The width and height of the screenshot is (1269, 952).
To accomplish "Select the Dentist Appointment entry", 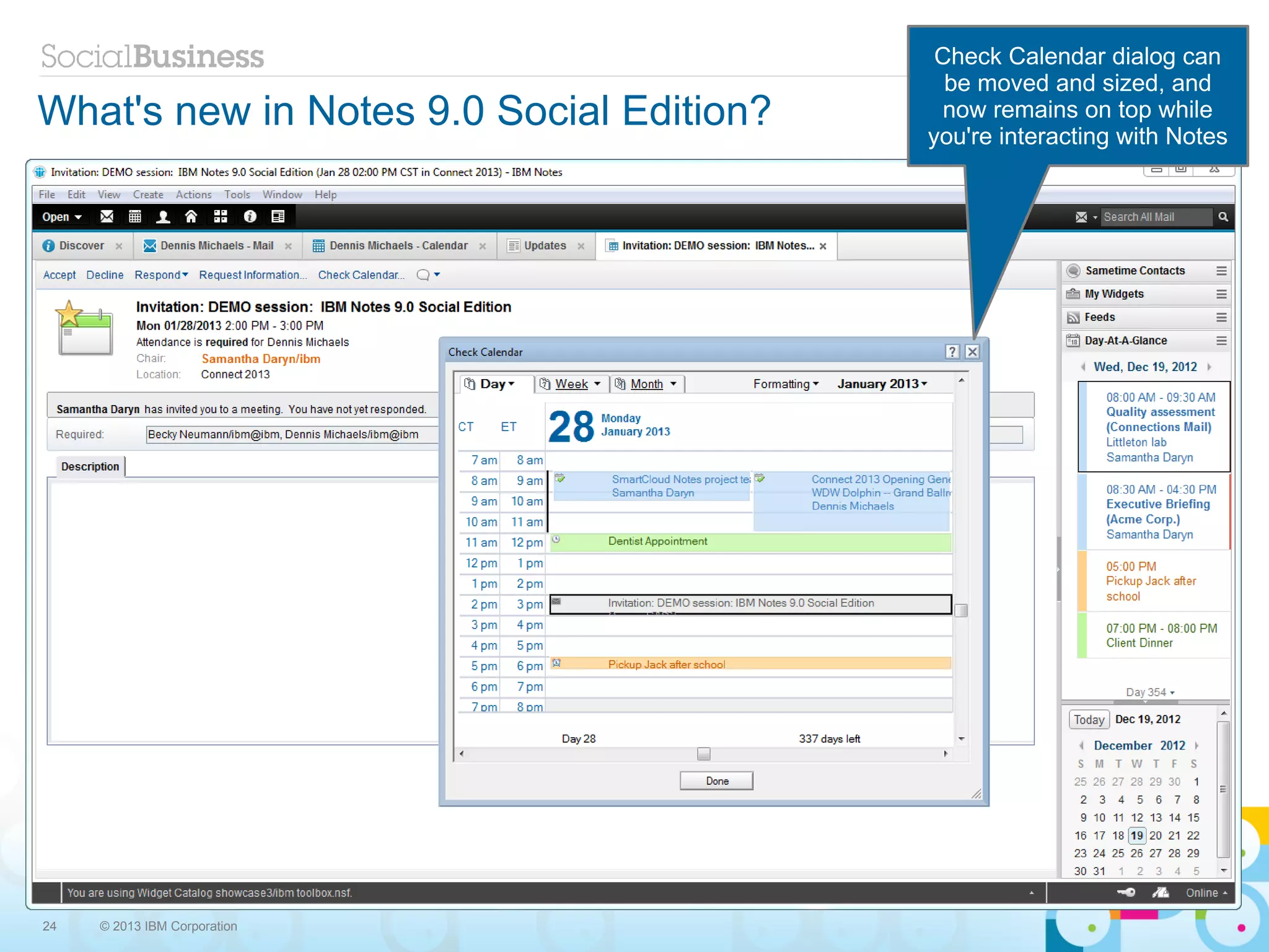I will tap(750, 542).
